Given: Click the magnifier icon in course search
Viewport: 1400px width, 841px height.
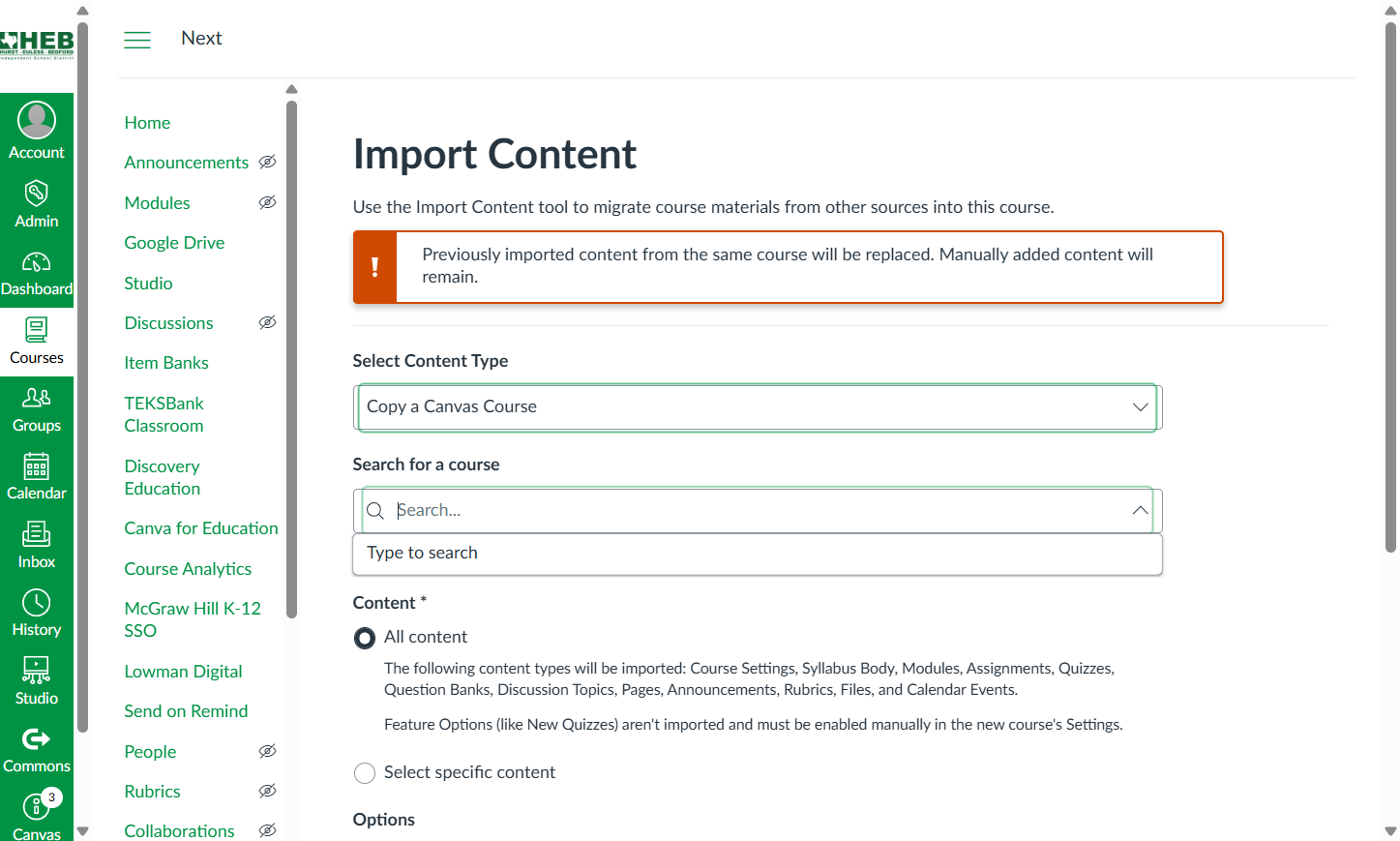Looking at the screenshot, I should pos(375,511).
